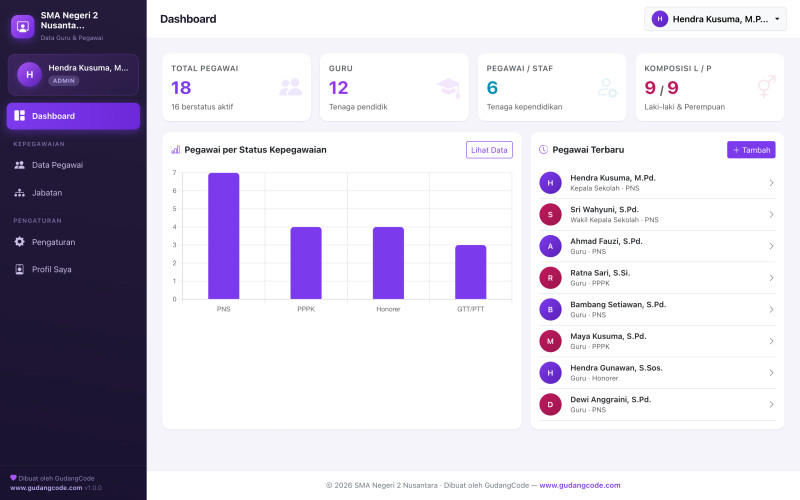This screenshot has width=800, height=500.
Task: Open the Jabatan menu item
Action: tap(73, 193)
